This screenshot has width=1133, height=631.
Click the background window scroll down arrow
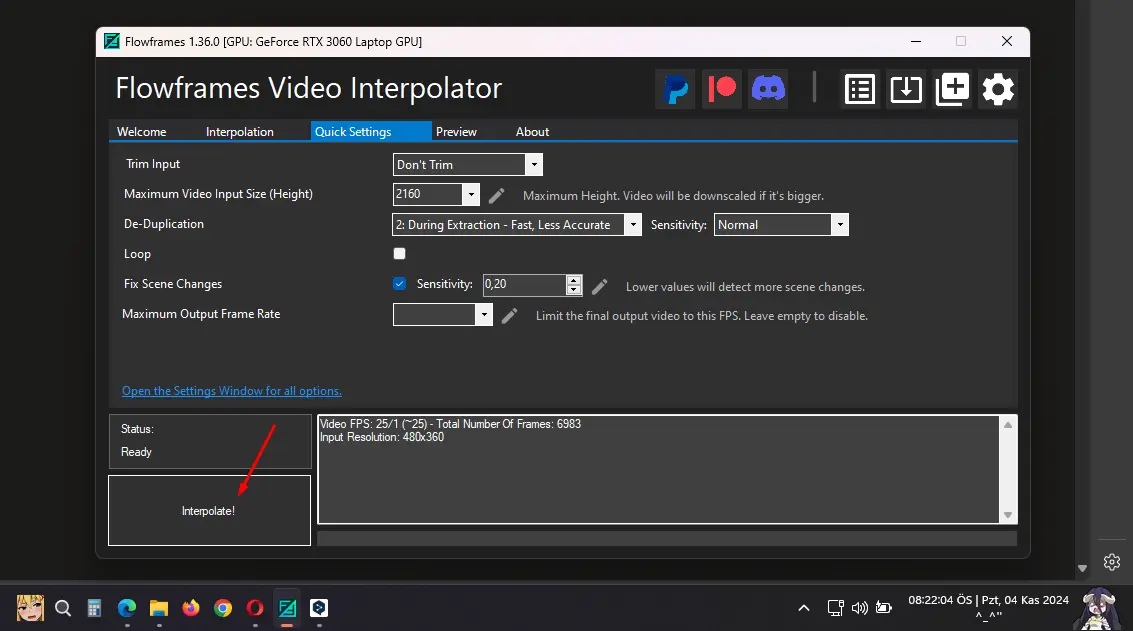1082,568
